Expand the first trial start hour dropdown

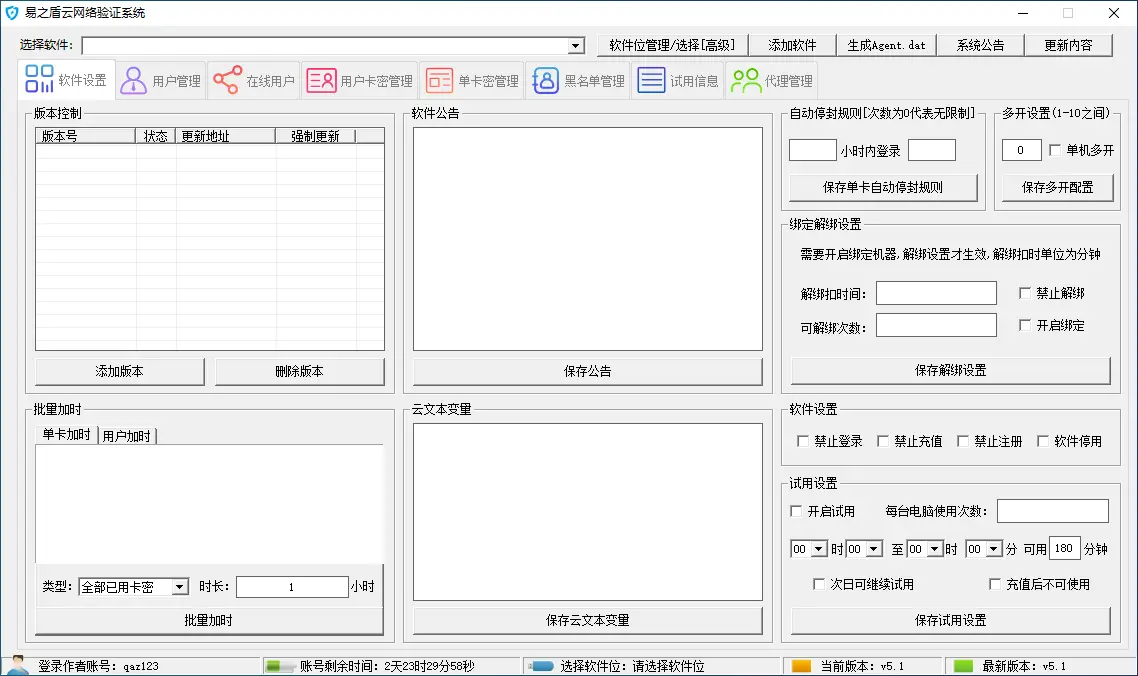(x=819, y=549)
